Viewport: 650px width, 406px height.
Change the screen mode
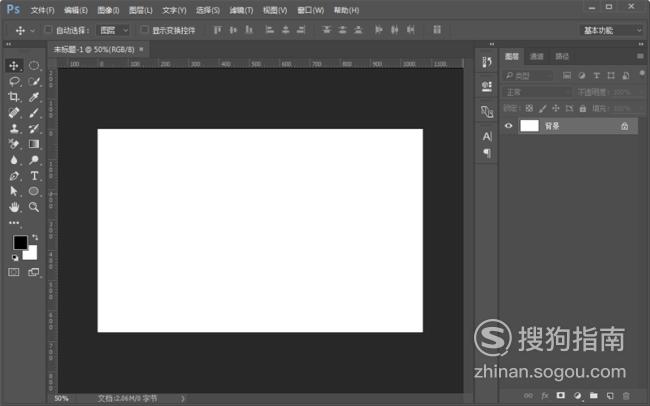click(x=34, y=272)
